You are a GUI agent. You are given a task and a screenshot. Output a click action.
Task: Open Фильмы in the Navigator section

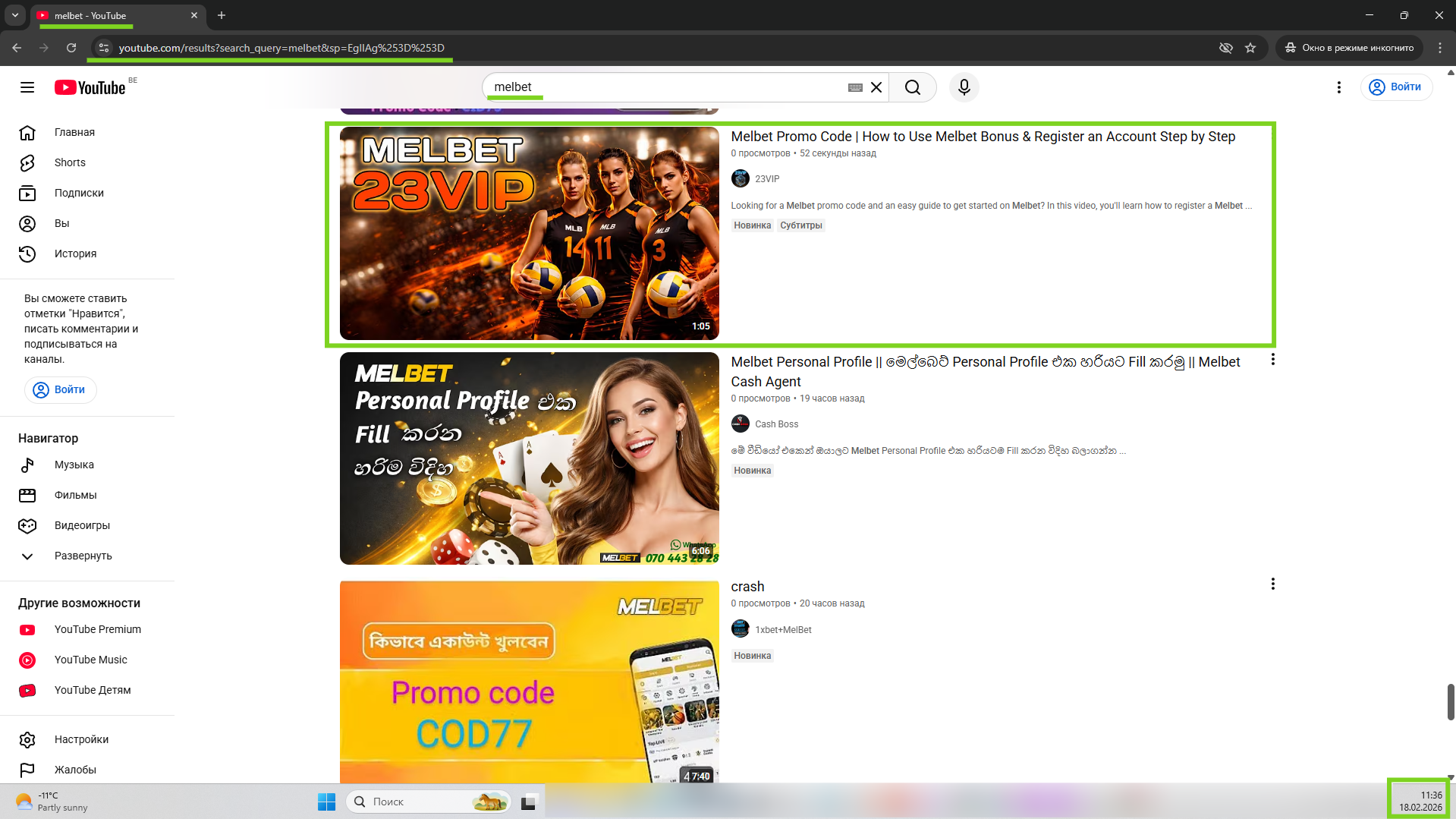[87, 495]
